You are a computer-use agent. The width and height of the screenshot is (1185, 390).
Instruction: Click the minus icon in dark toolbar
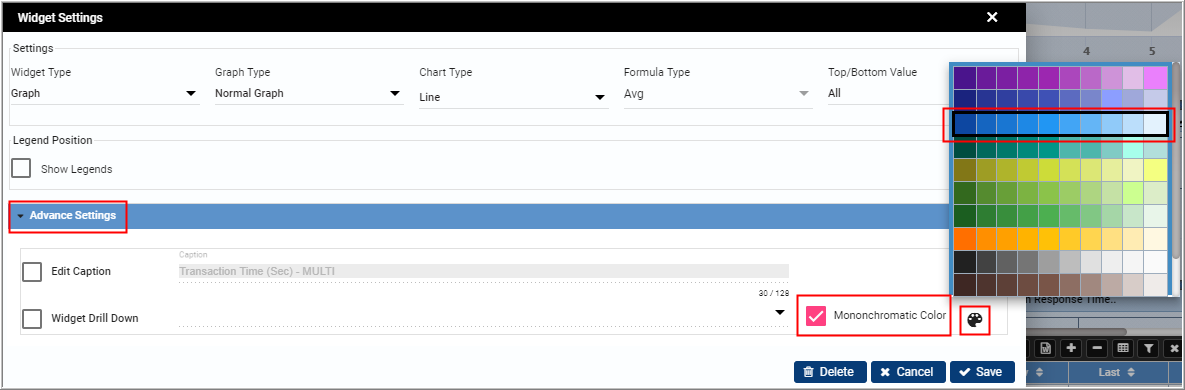pyautogui.click(x=1097, y=348)
